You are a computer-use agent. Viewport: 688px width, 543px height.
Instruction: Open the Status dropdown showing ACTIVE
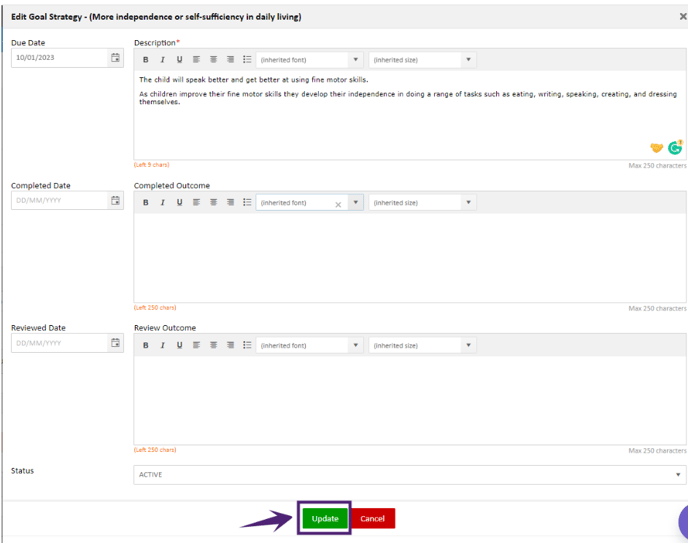[x=410, y=475]
